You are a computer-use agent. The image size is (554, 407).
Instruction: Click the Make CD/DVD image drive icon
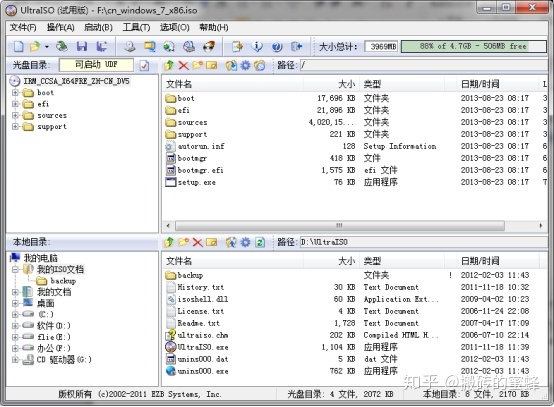pyautogui.click(x=130, y=46)
